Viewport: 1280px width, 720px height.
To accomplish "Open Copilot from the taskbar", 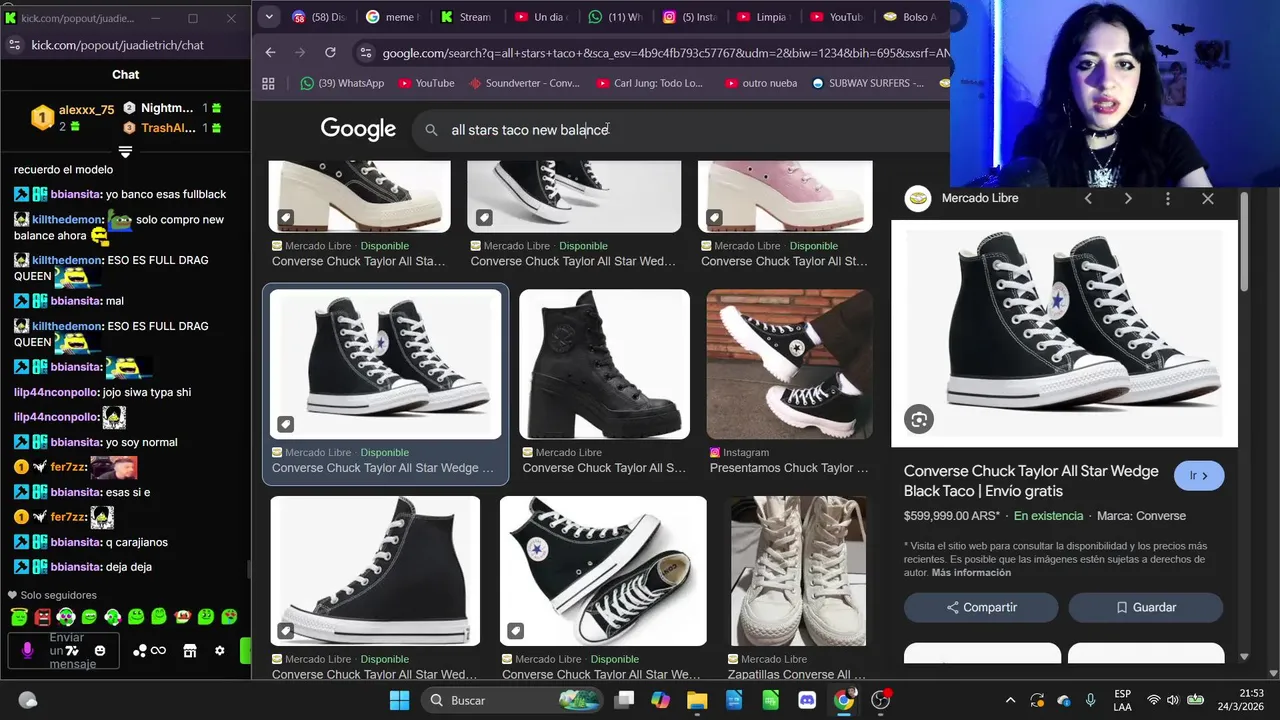I will [661, 700].
